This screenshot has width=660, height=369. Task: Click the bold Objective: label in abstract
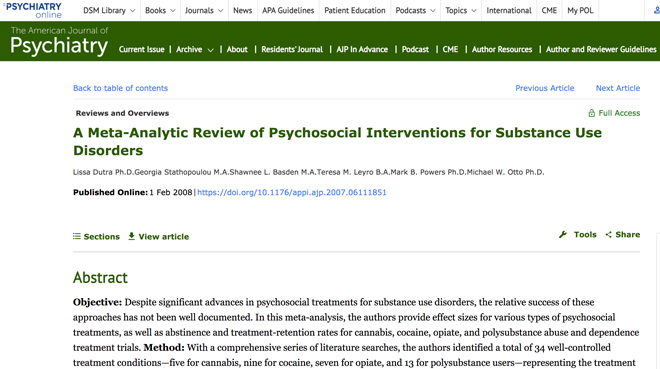click(x=97, y=302)
